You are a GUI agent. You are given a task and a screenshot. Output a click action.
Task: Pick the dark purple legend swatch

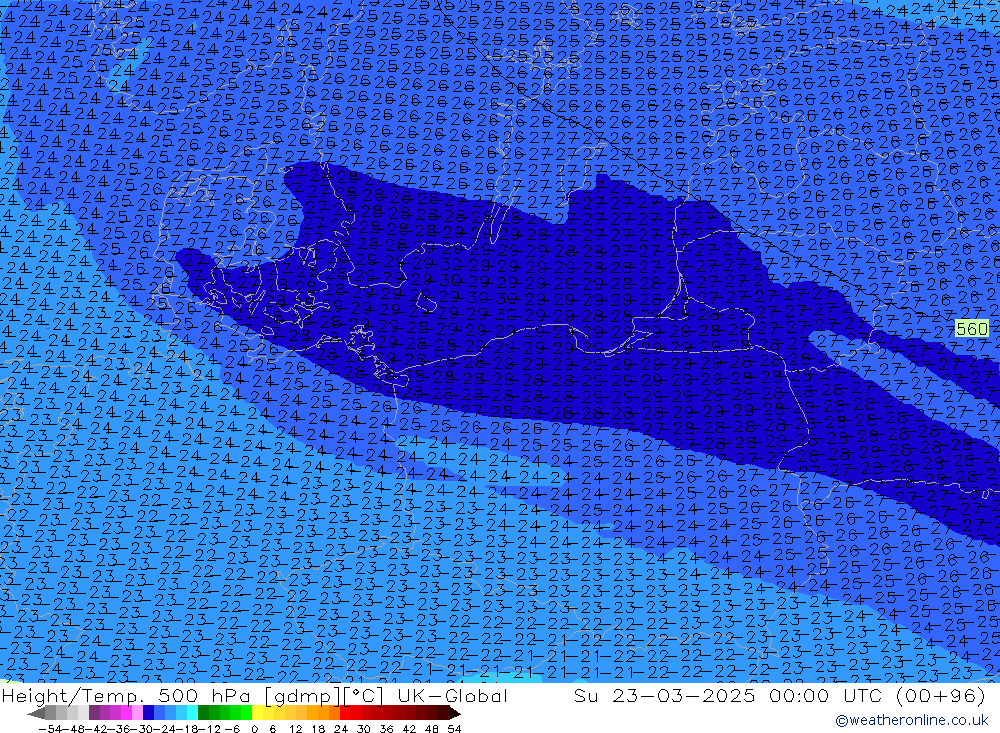(x=94, y=713)
